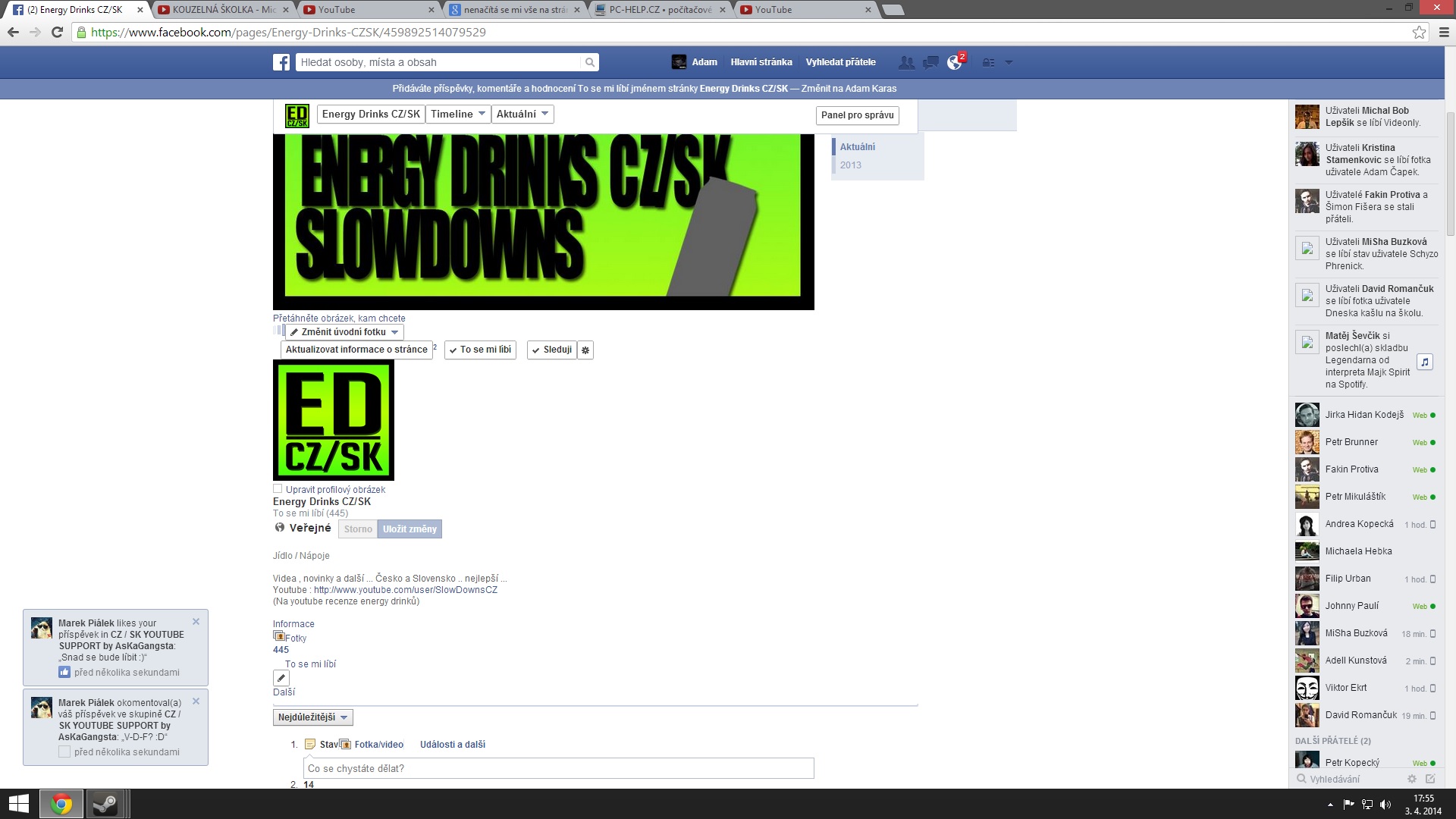The height and width of the screenshot is (819, 1456).
Task: Click the search magnifier icon in Facebook search
Action: [x=589, y=62]
